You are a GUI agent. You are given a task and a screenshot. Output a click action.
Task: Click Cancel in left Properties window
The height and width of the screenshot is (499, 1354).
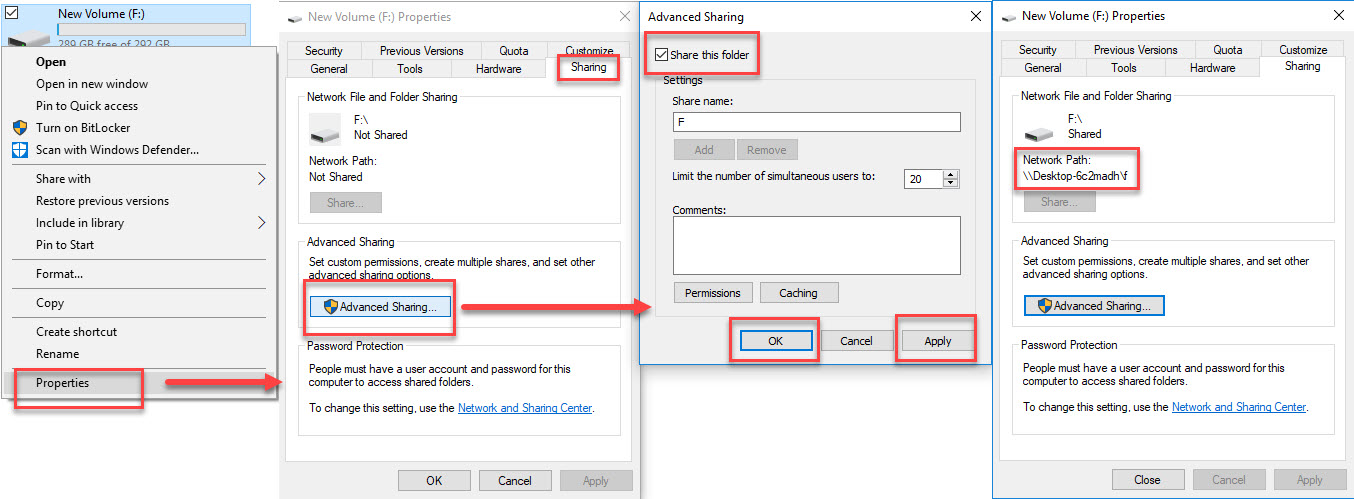515,480
